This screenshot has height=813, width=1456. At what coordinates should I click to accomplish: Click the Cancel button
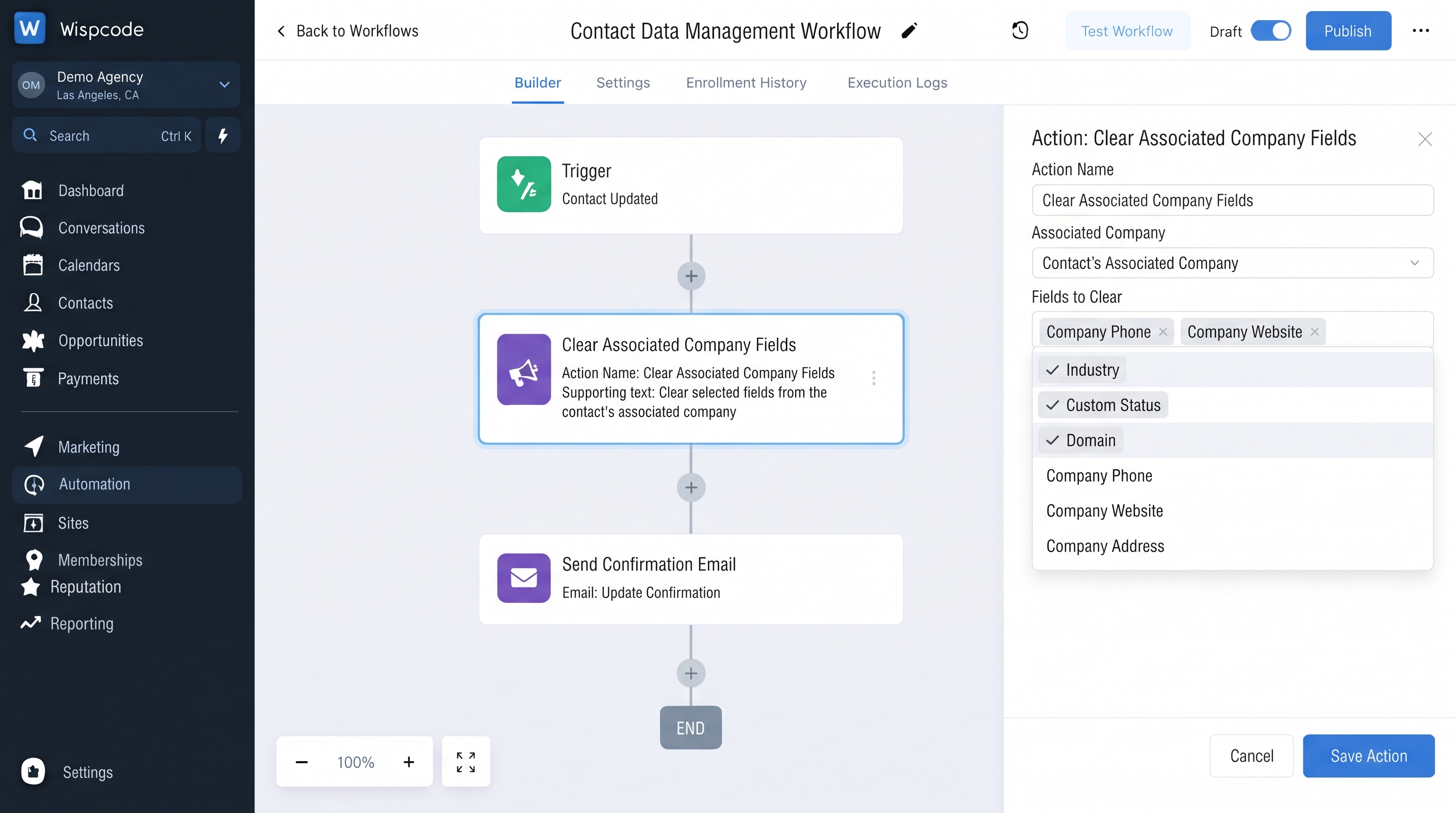point(1251,756)
